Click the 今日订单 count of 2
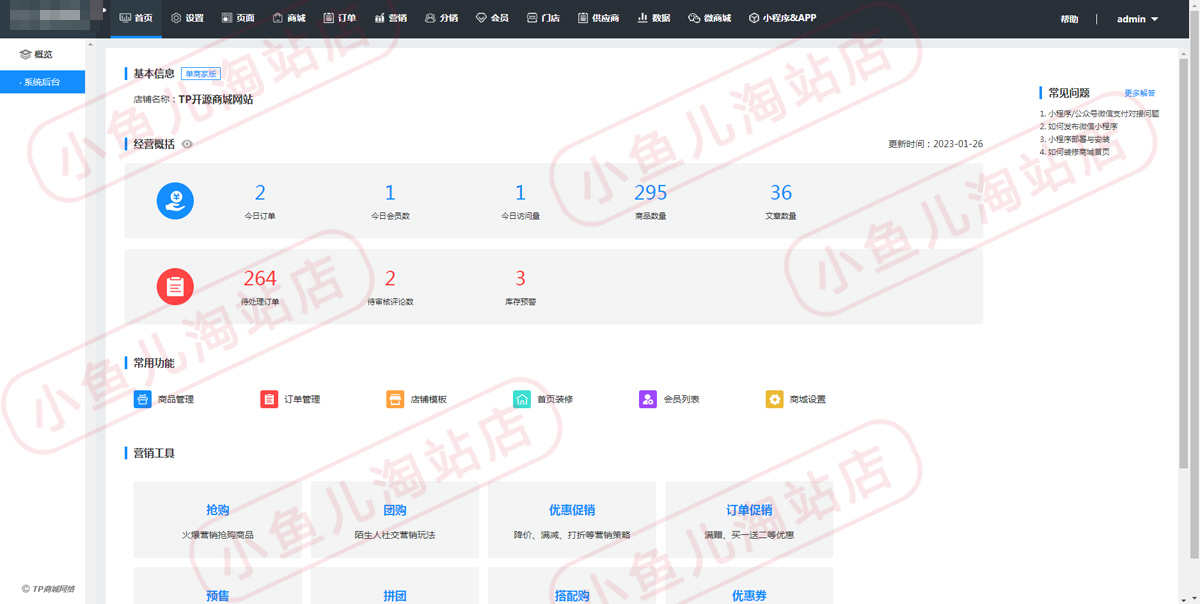Screen dimensions: 1200x604 pos(260,193)
